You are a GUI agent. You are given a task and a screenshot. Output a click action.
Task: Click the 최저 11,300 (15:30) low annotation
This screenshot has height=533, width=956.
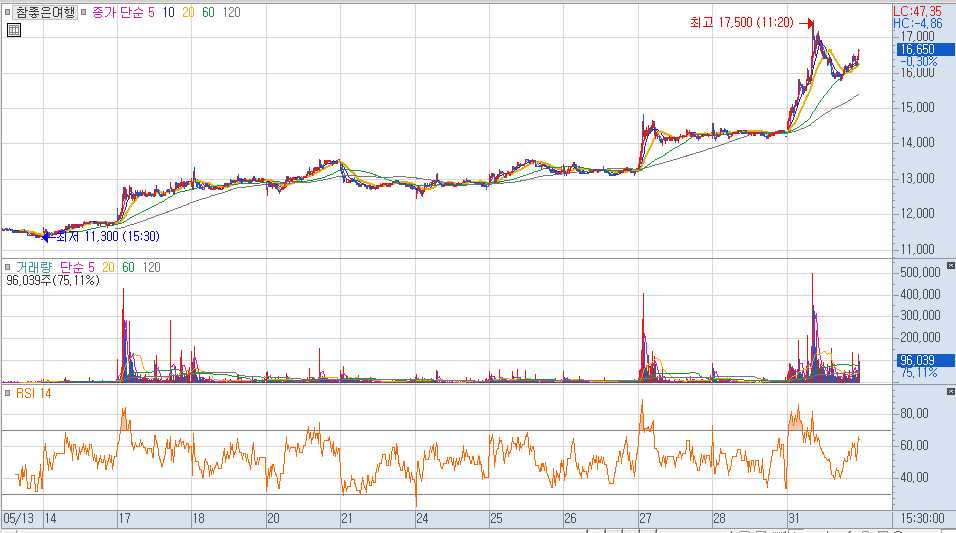pyautogui.click(x=108, y=237)
